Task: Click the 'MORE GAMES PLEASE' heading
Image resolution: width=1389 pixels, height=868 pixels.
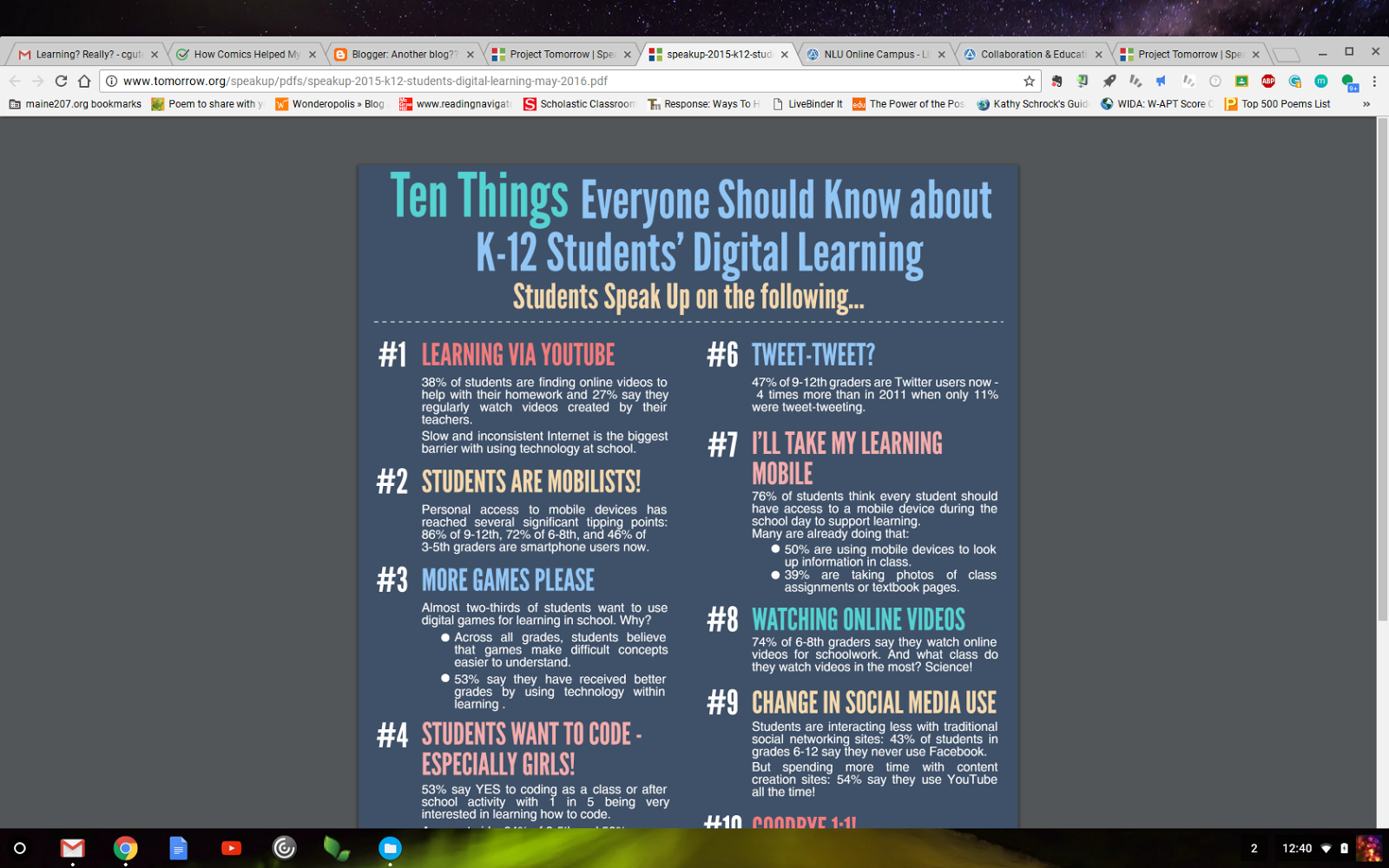Action: click(x=508, y=580)
